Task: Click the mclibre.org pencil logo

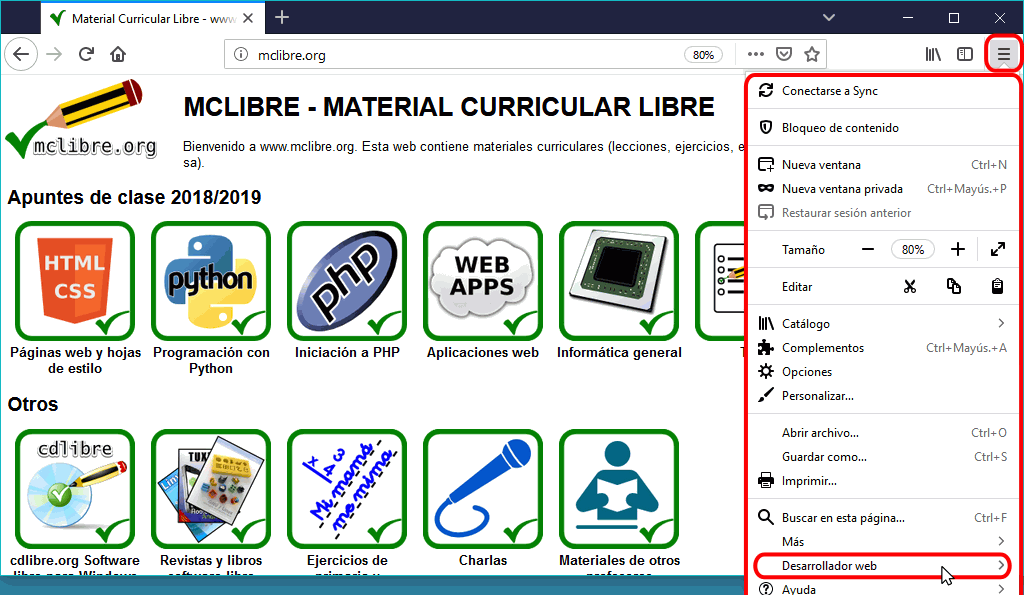Action: [x=82, y=120]
